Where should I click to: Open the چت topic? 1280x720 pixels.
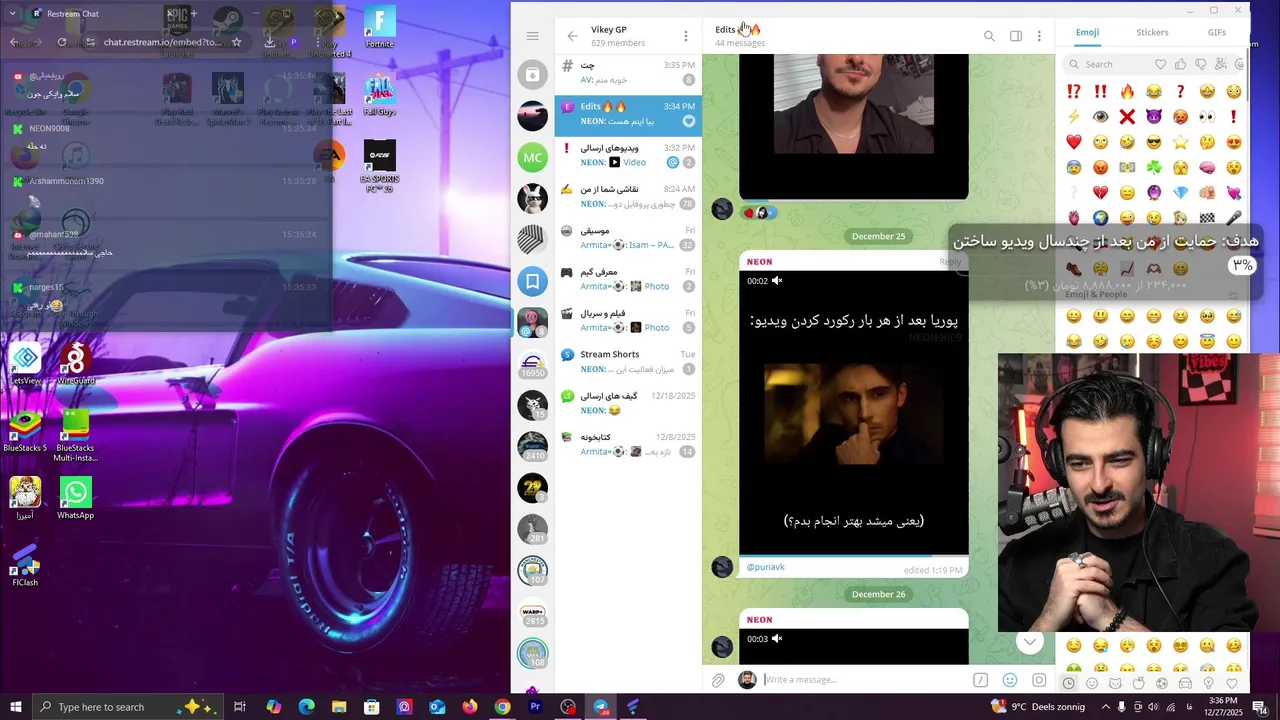(x=628, y=73)
